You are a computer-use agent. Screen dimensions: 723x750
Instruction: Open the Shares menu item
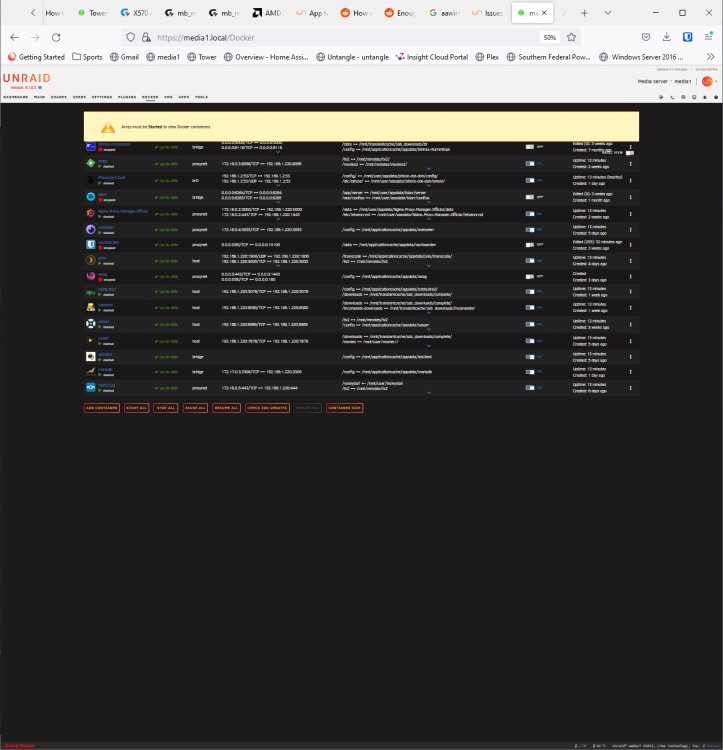58,97
